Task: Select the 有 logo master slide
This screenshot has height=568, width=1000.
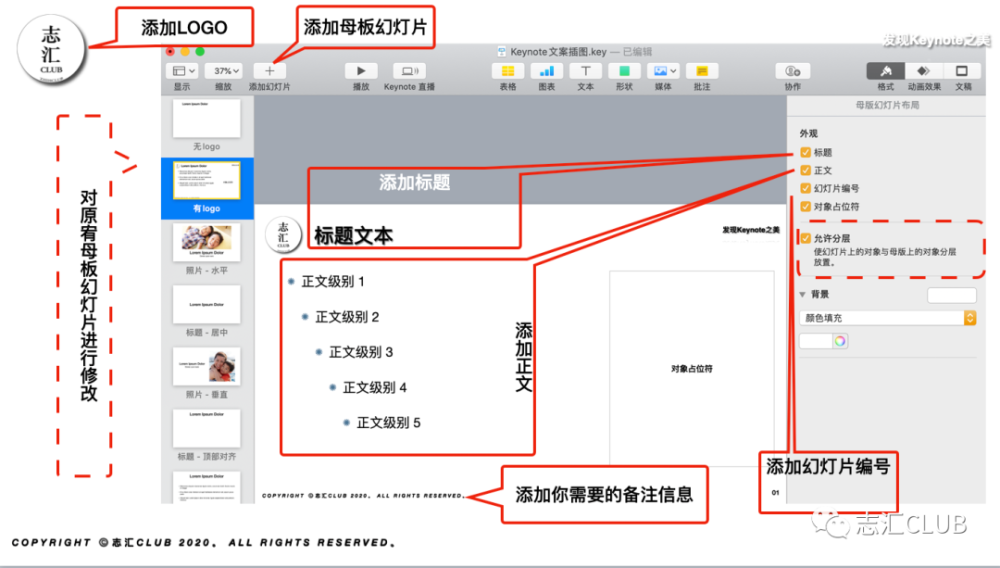Action: pos(207,180)
